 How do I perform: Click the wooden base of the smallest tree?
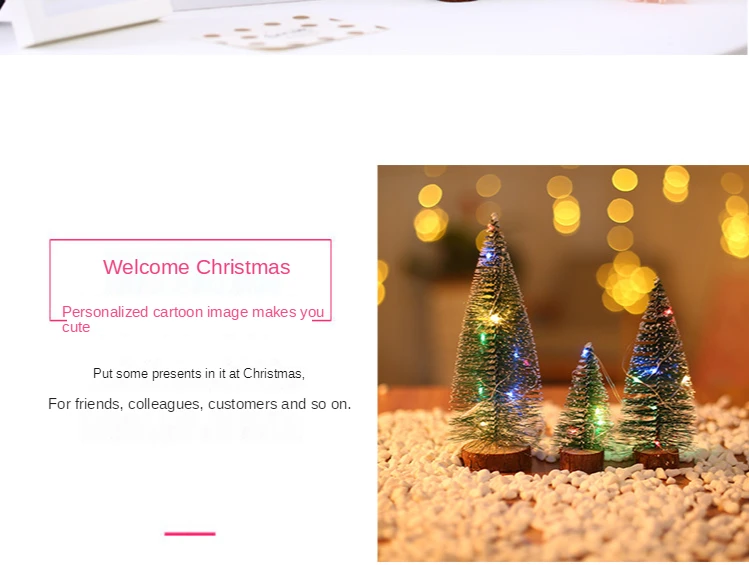coord(581,459)
